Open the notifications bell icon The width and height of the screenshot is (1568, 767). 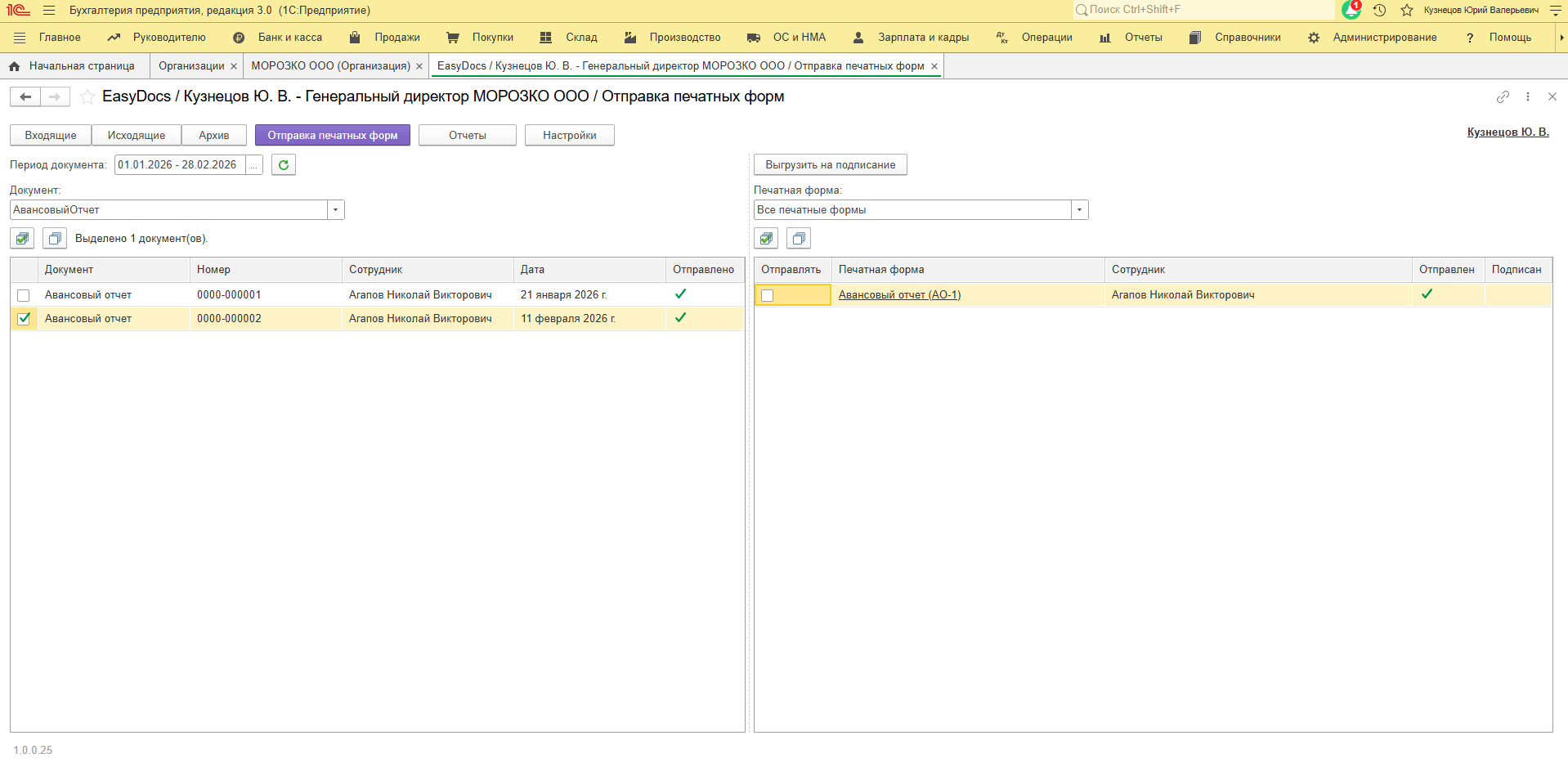tap(1351, 10)
